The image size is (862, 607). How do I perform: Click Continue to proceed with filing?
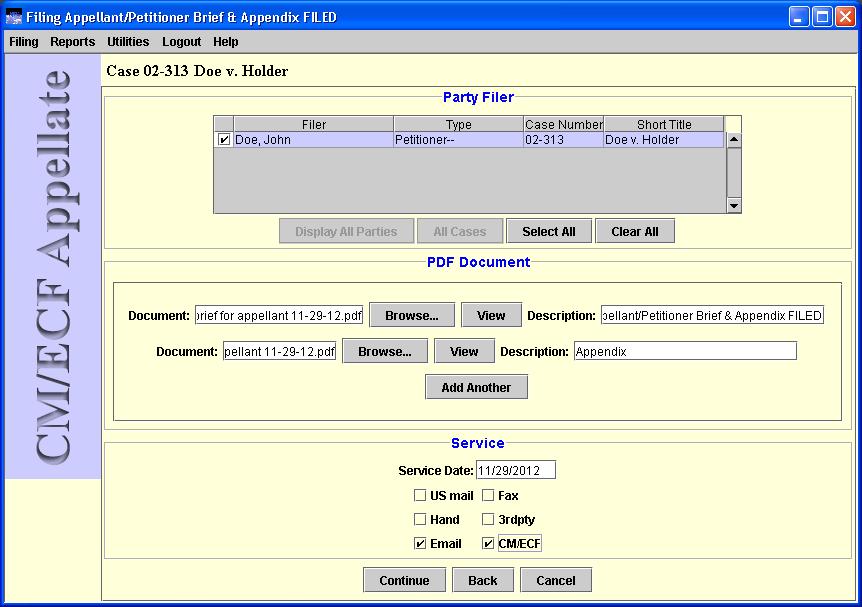[x=404, y=580]
